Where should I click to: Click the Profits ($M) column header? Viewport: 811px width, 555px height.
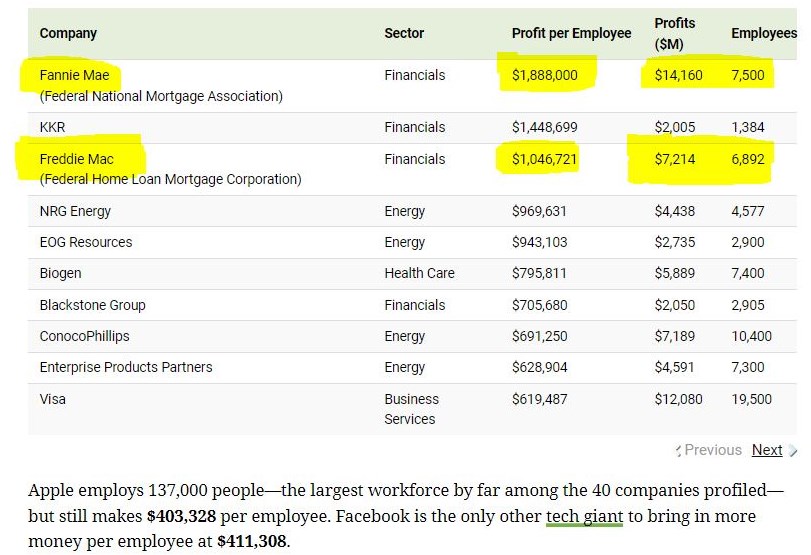(x=675, y=33)
